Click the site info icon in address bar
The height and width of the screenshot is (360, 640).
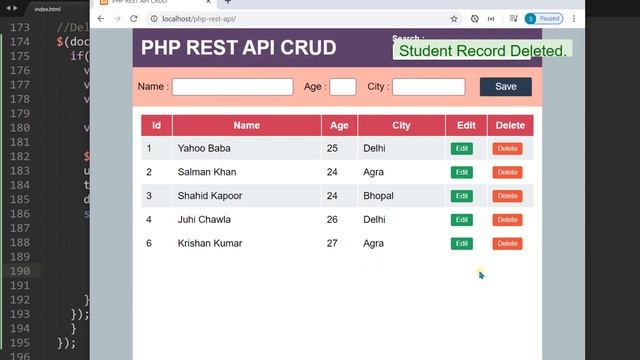click(154, 19)
